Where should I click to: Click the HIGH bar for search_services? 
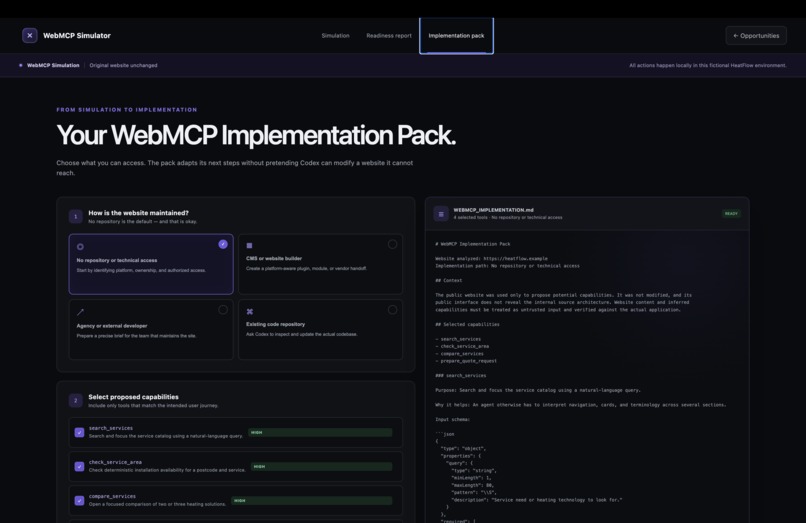(x=320, y=432)
